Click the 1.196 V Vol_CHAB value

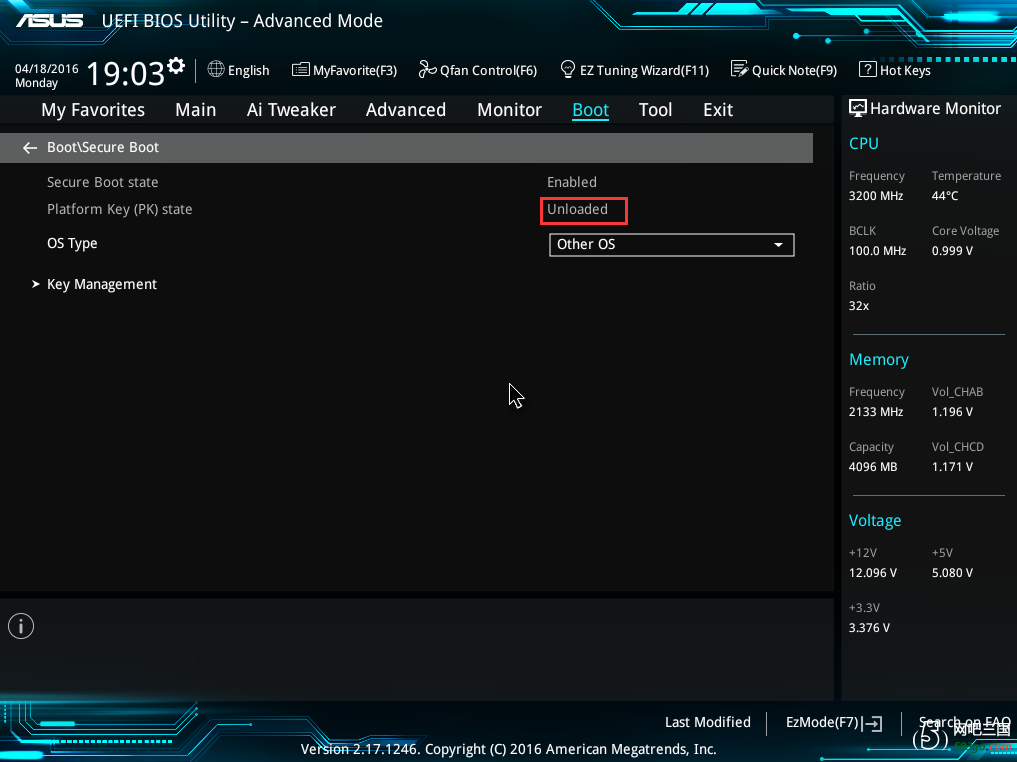pos(952,412)
